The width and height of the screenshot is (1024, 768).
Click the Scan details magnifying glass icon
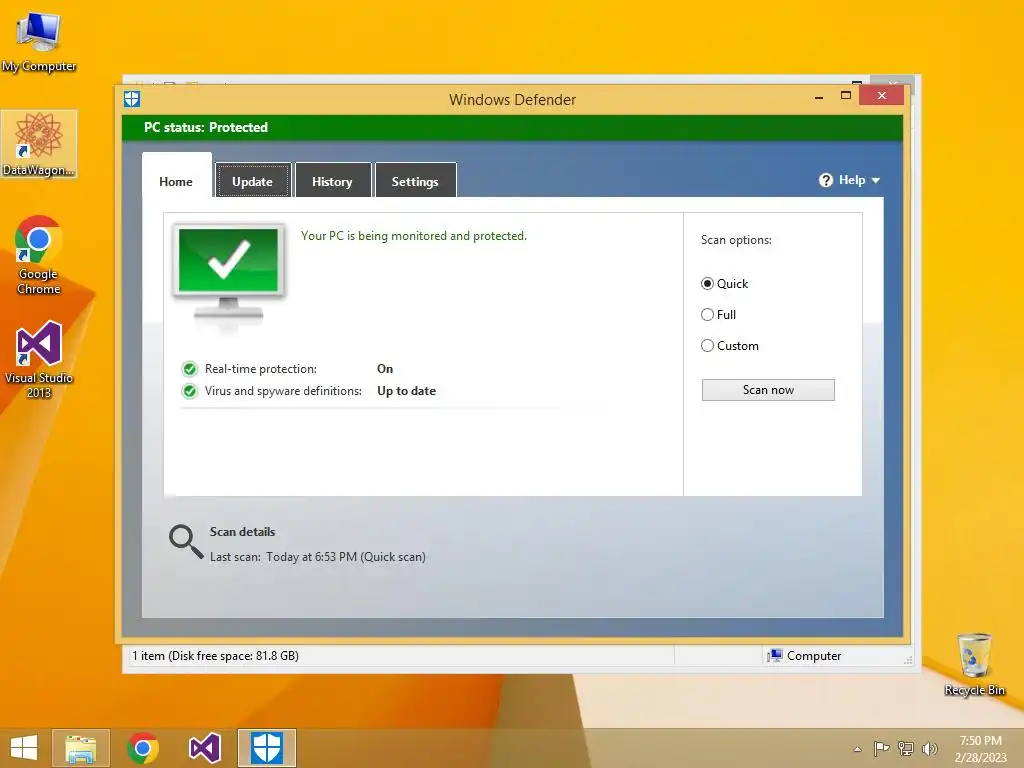[x=185, y=542]
